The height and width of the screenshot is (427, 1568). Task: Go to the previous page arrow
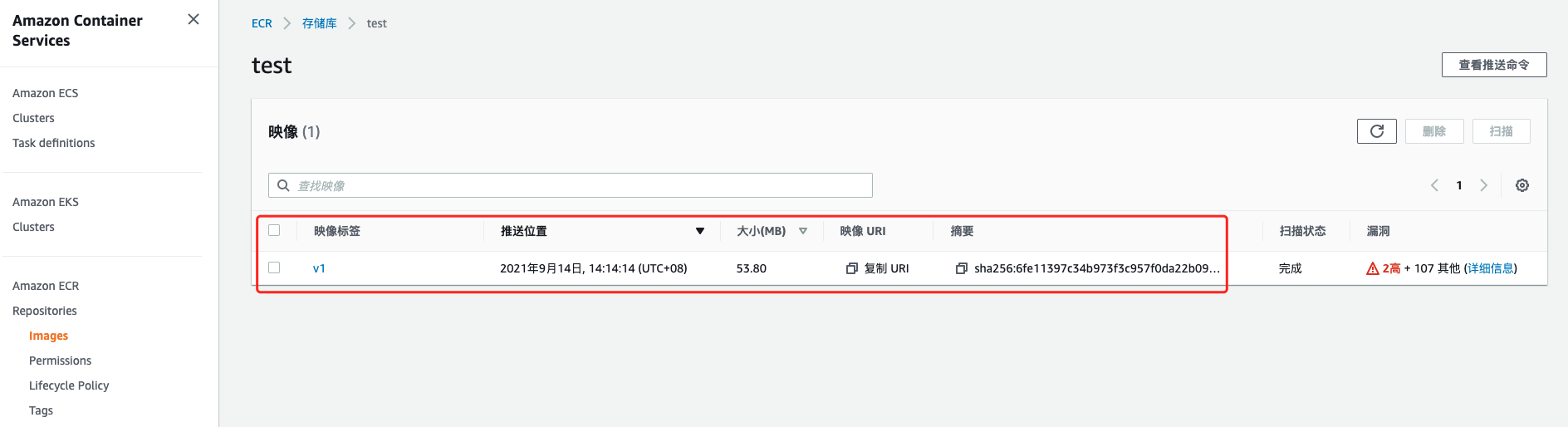click(x=1434, y=185)
